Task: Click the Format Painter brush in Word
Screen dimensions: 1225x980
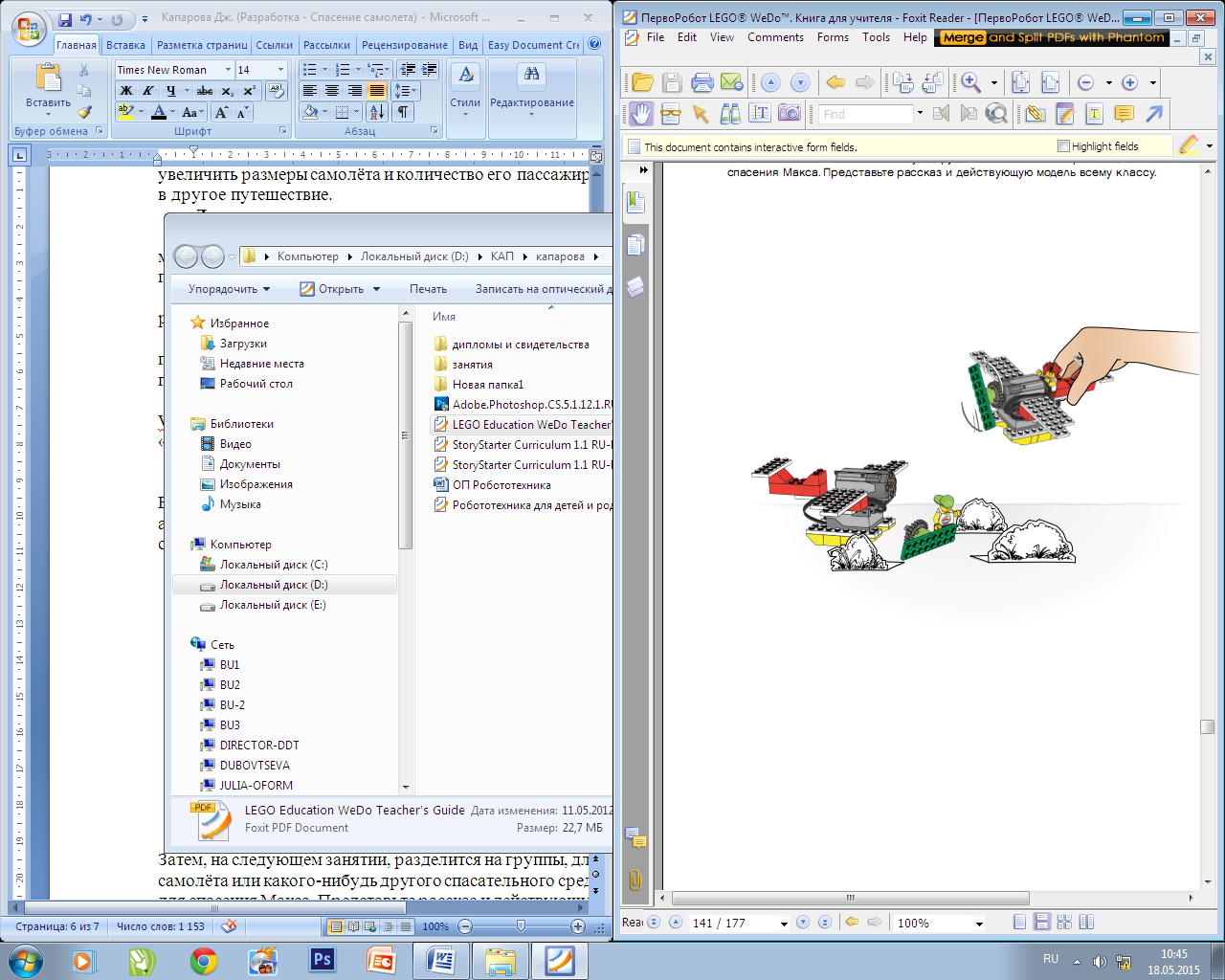Action: pyautogui.click(x=84, y=112)
